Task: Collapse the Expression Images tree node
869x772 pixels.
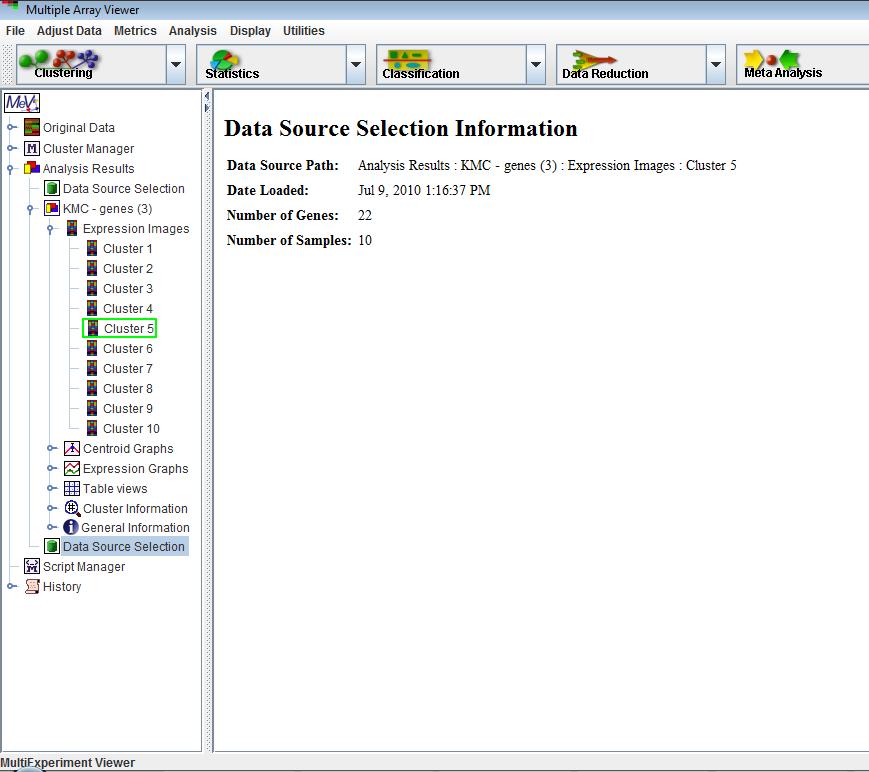Action: click(x=51, y=229)
